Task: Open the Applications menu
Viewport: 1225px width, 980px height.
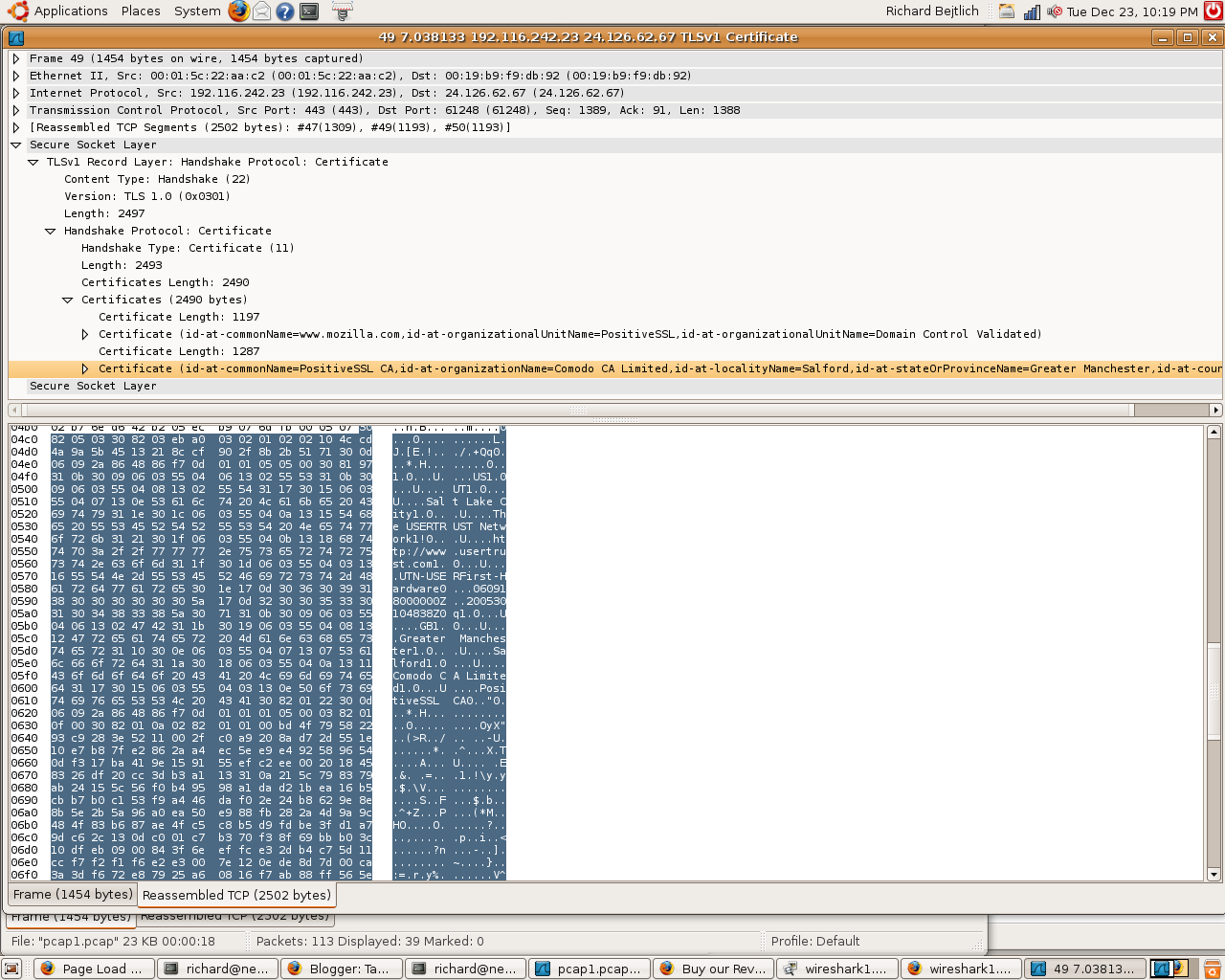Action: click(x=71, y=11)
